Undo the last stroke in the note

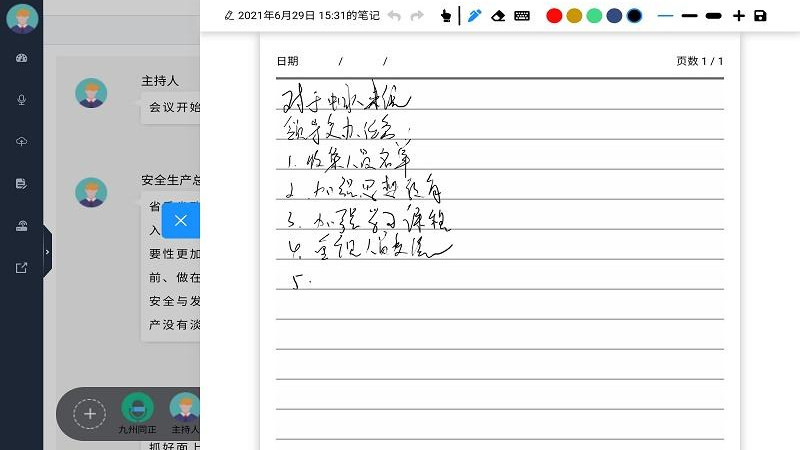[394, 16]
